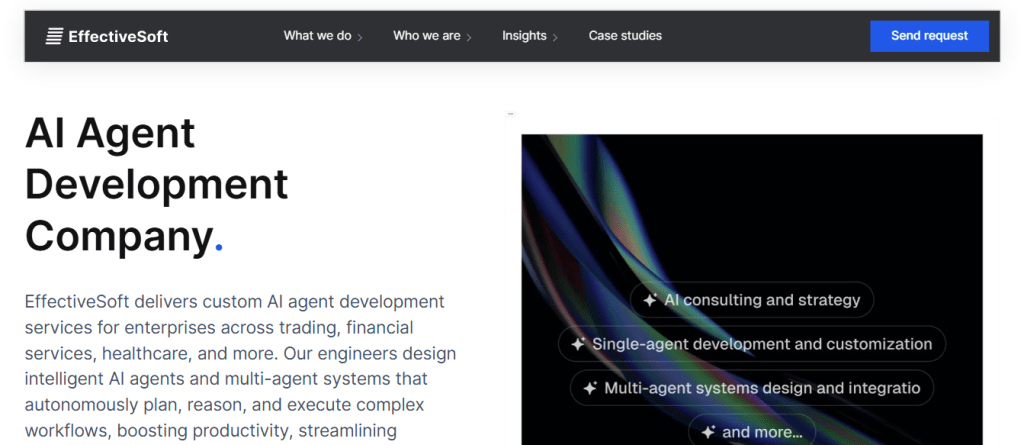Viewport: 1024px width, 445px height.
Task: Select Single-agent development and customization pill
Action: tap(752, 344)
